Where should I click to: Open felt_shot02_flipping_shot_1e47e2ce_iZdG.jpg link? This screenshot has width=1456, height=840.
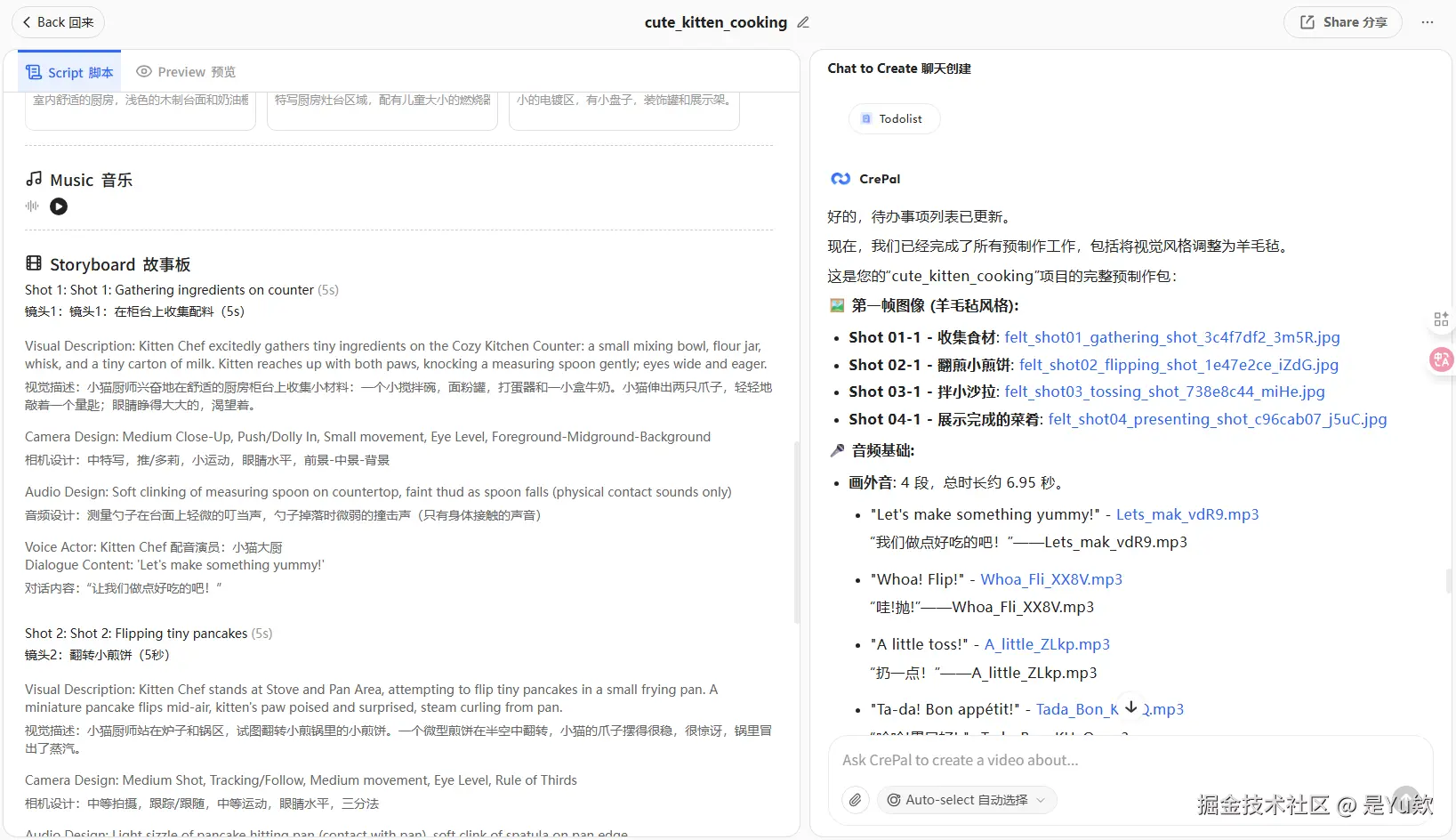click(1178, 365)
